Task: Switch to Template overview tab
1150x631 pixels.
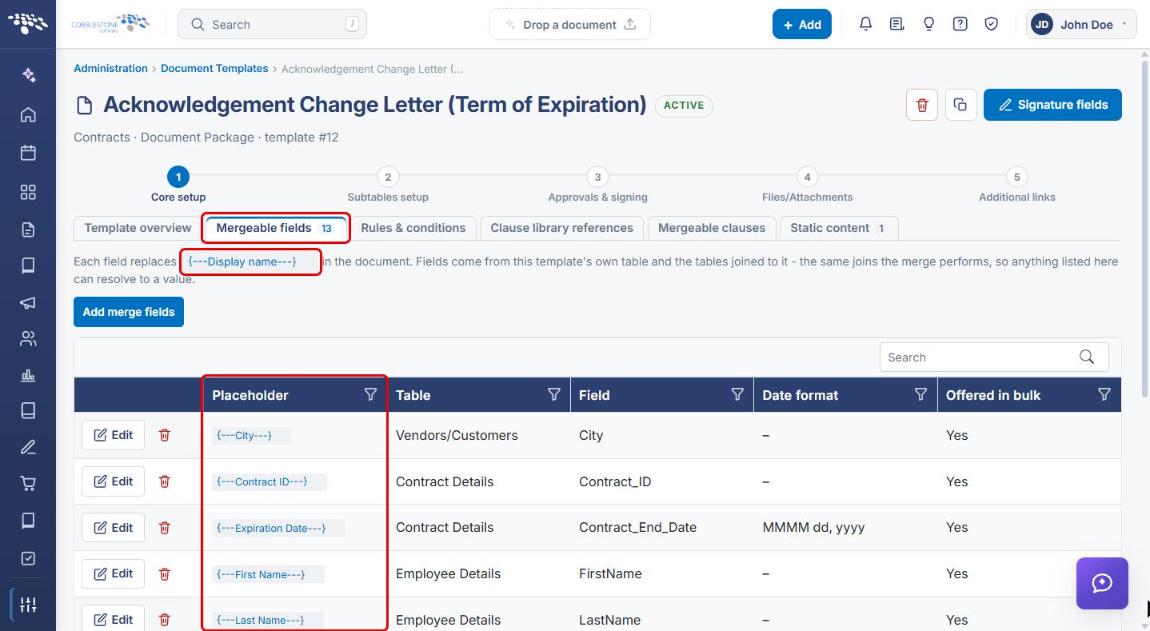Action: (137, 228)
